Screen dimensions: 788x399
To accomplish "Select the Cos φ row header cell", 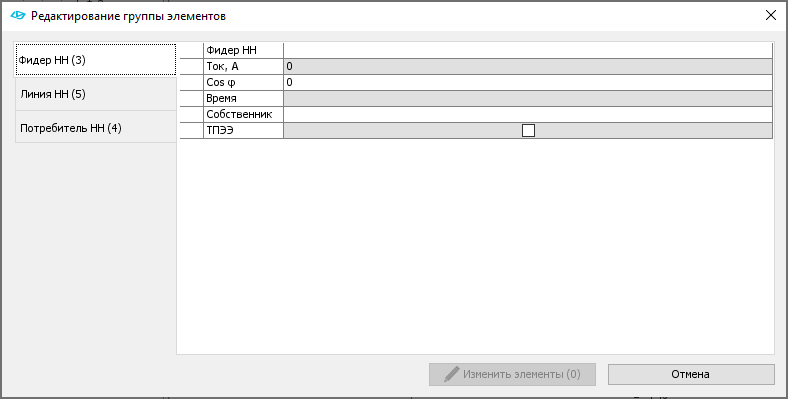I will [x=191, y=82].
